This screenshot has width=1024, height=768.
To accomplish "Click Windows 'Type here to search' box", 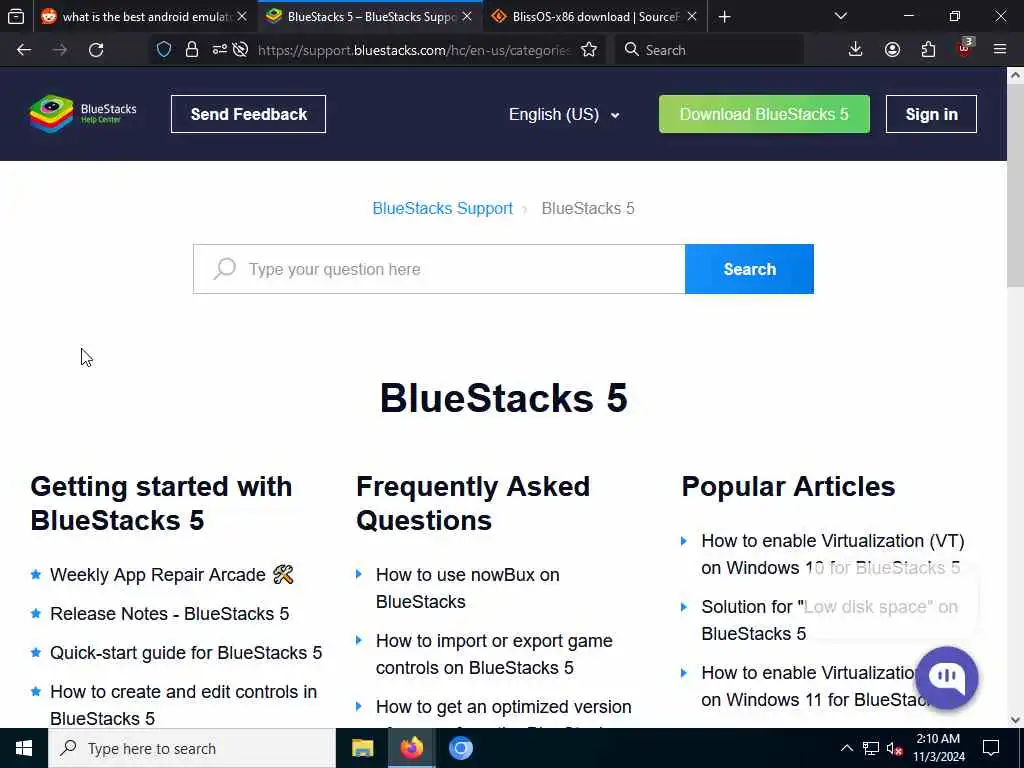I will tap(192, 748).
